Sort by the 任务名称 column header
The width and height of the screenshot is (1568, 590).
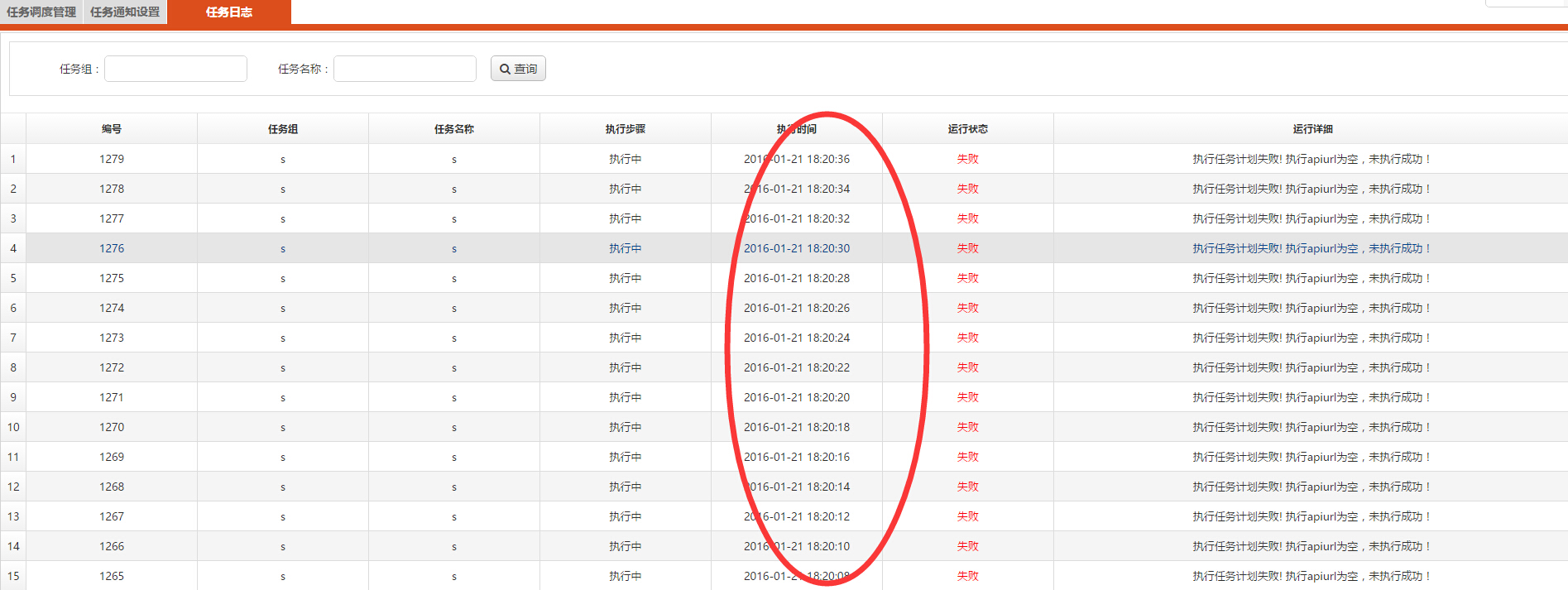[x=454, y=129]
